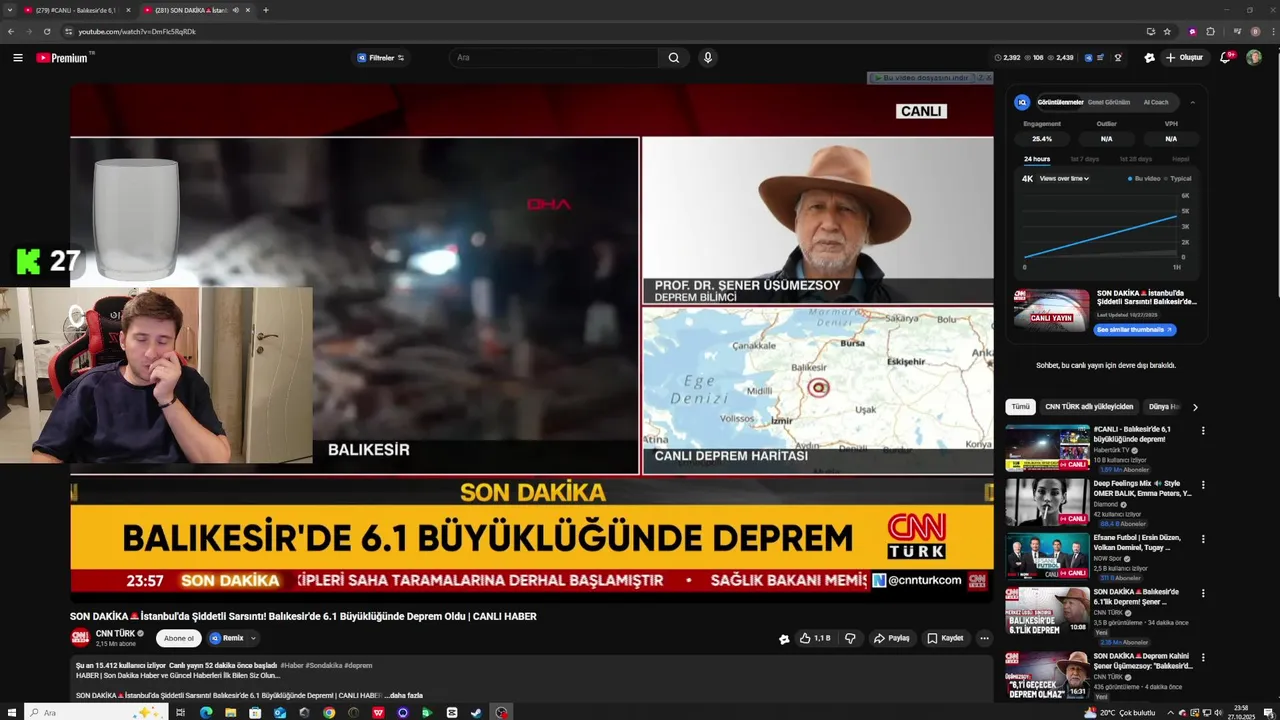Bookmark this page with star icon
The width and height of the screenshot is (1280, 720).
pos(1167,31)
